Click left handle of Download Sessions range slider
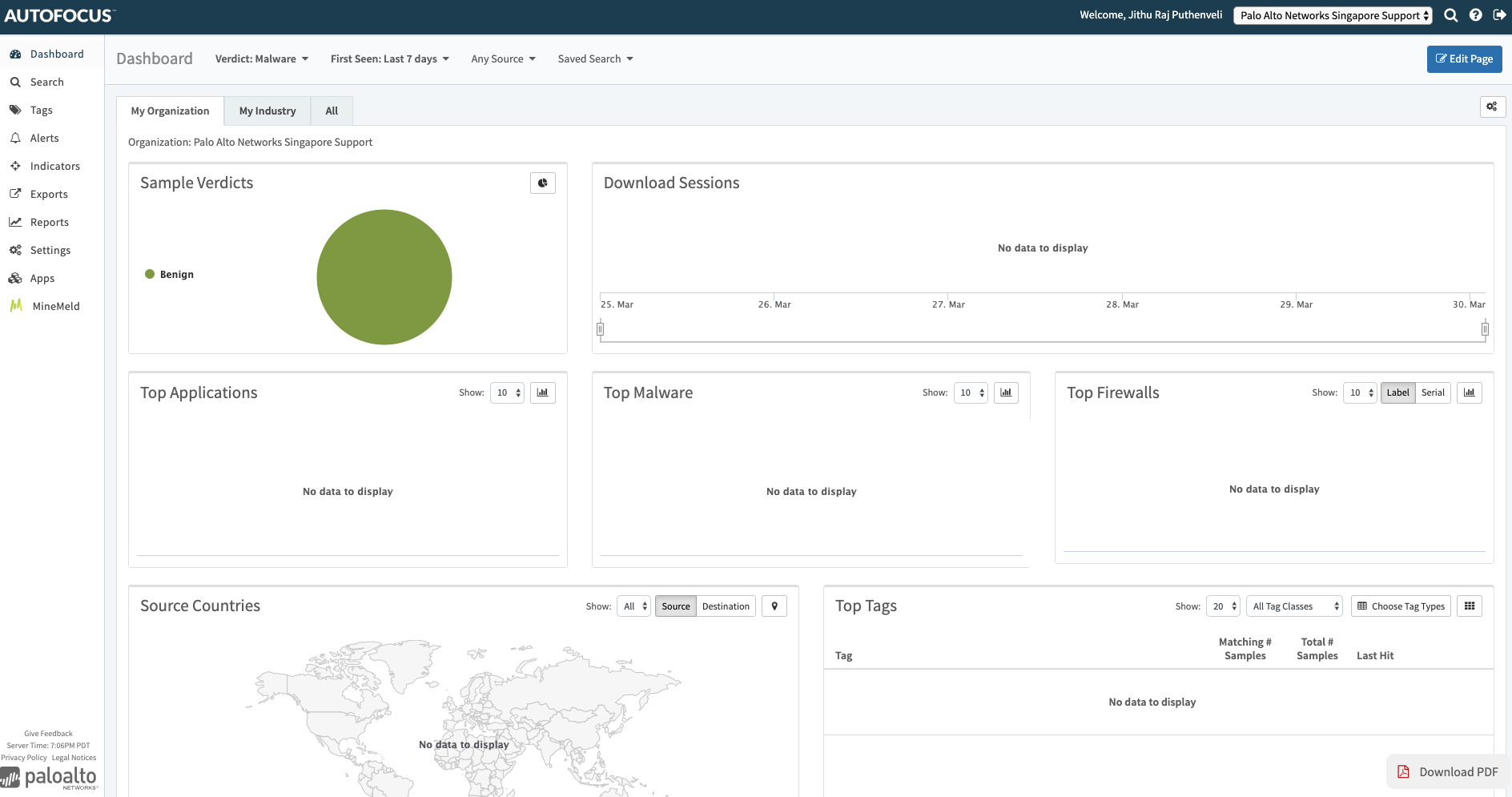Image resolution: width=1512 pixels, height=797 pixels. click(x=600, y=328)
